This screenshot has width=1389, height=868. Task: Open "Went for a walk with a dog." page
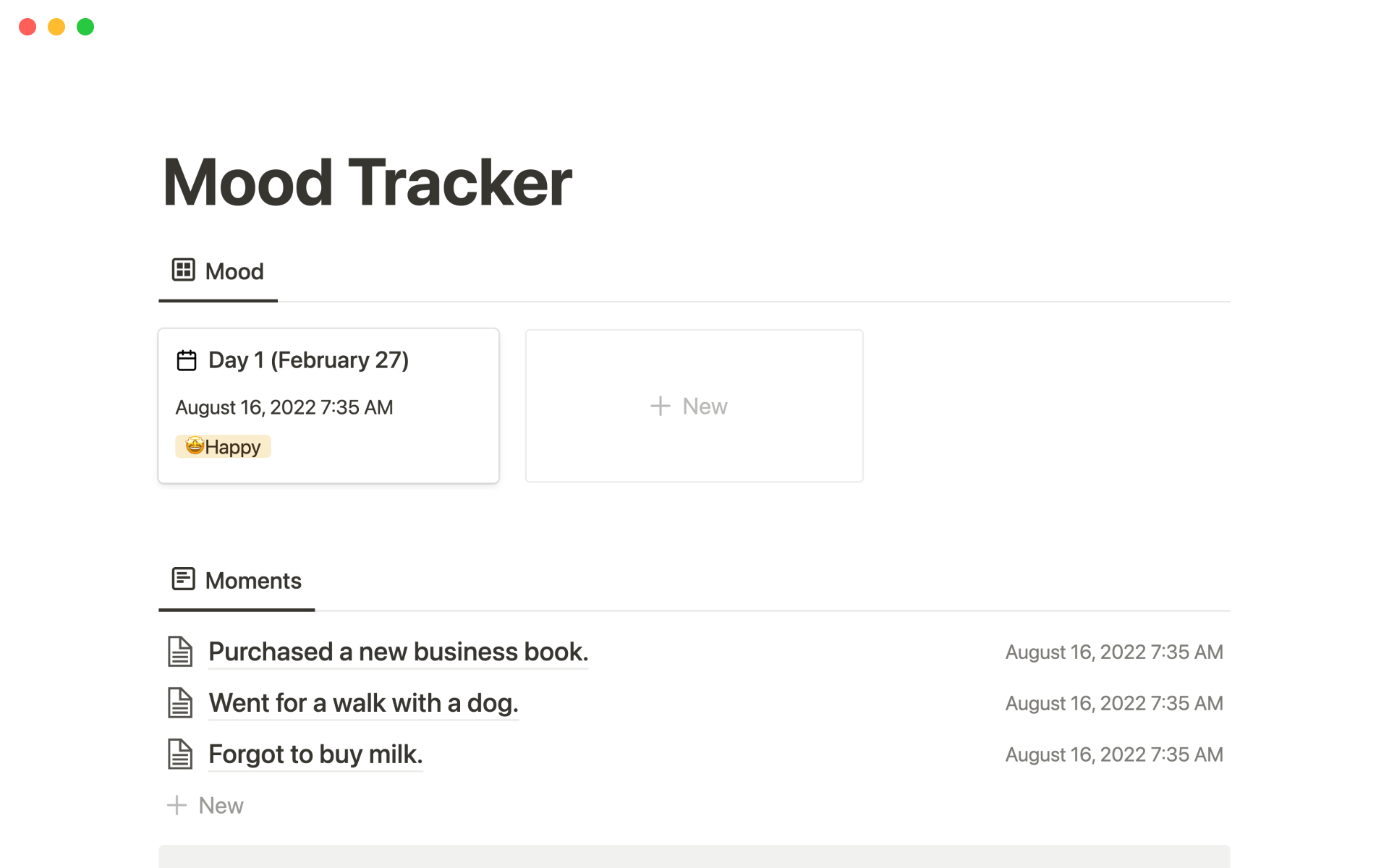click(363, 703)
